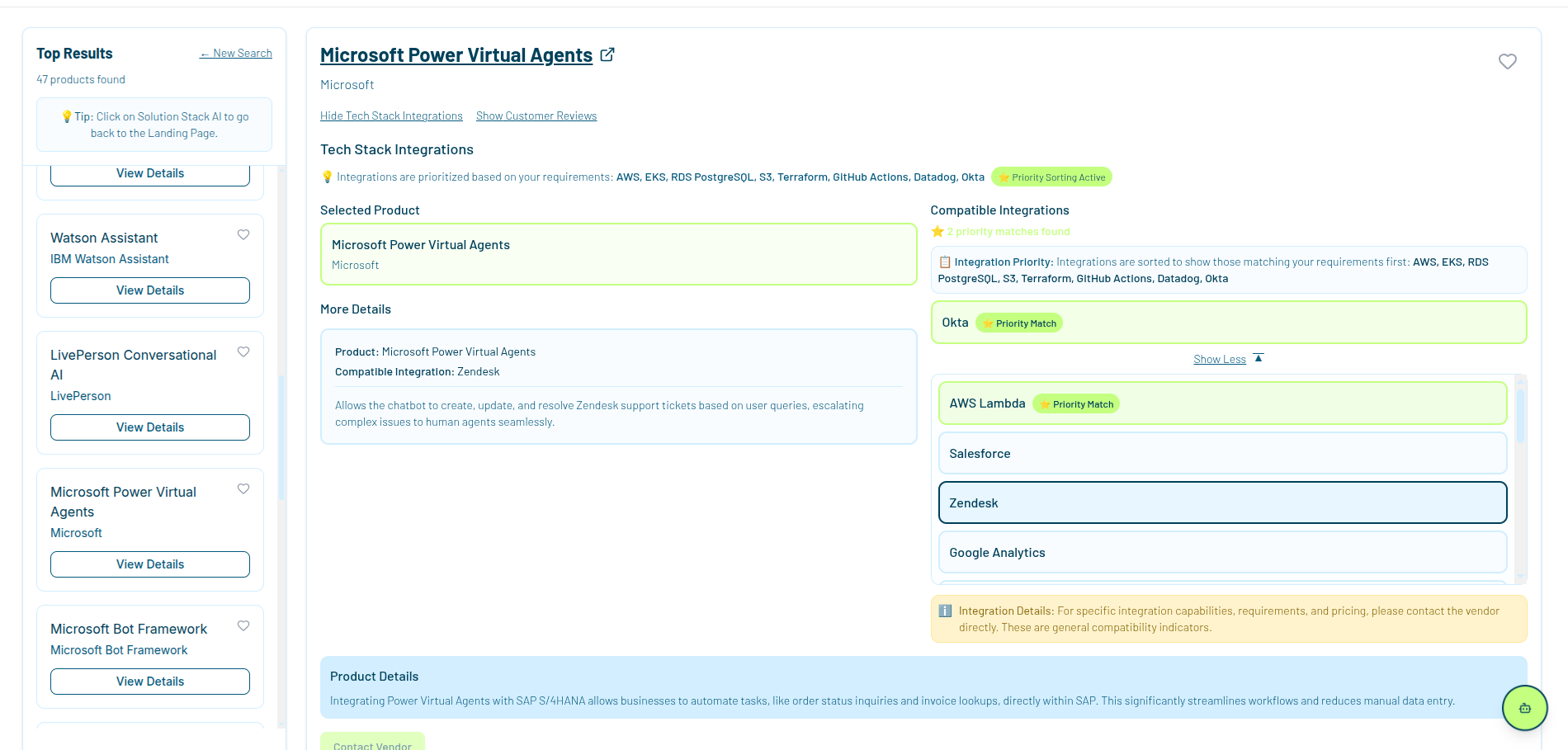Open the chatbot assistant floating icon

[x=1524, y=708]
